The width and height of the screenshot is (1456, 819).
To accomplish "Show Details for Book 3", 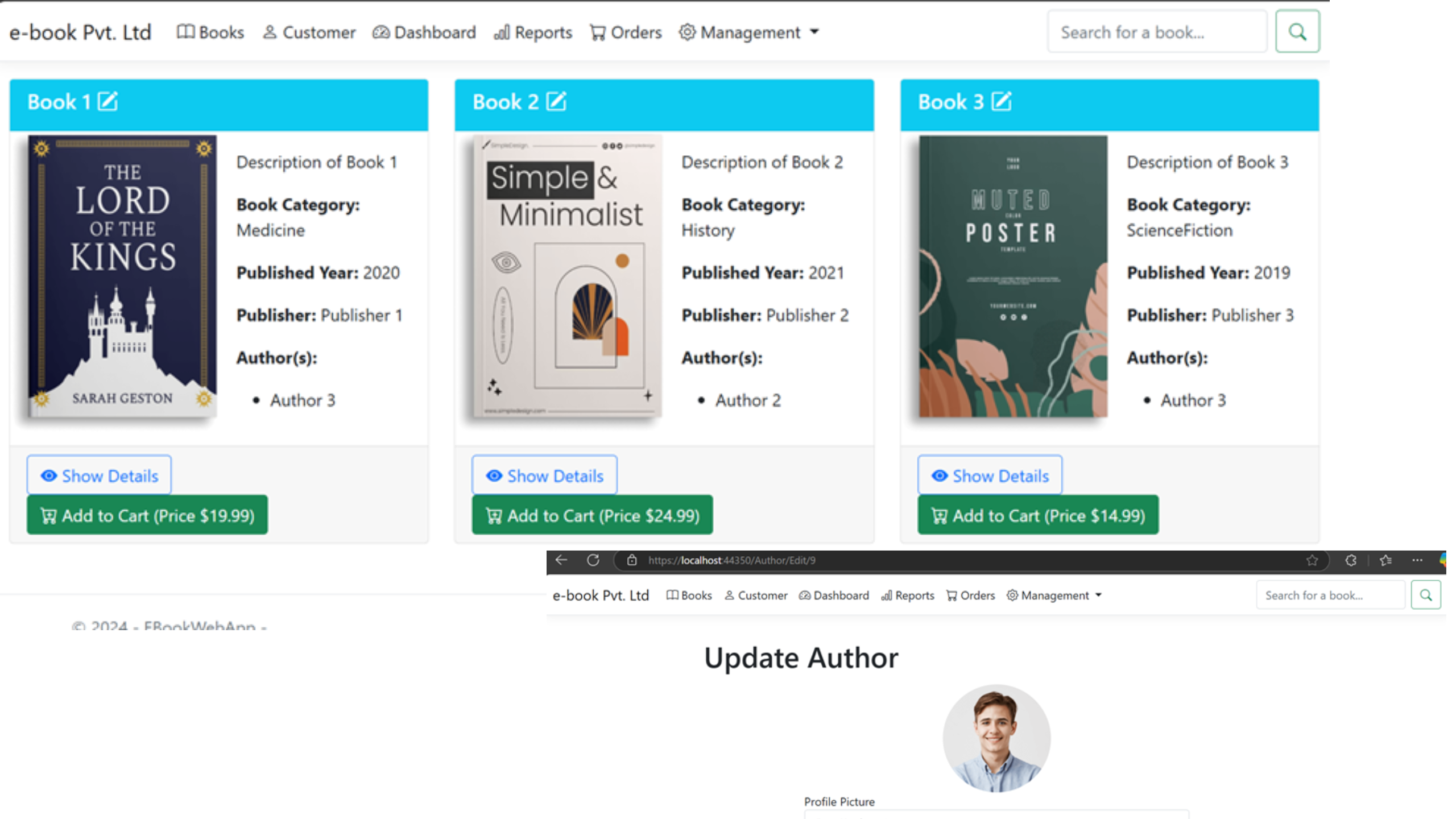I will (x=990, y=475).
